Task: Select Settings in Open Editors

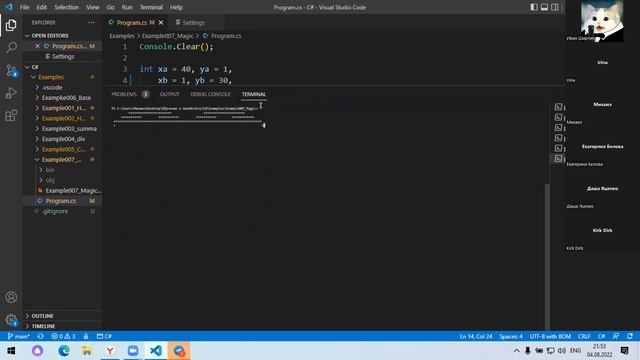Action: (x=62, y=57)
